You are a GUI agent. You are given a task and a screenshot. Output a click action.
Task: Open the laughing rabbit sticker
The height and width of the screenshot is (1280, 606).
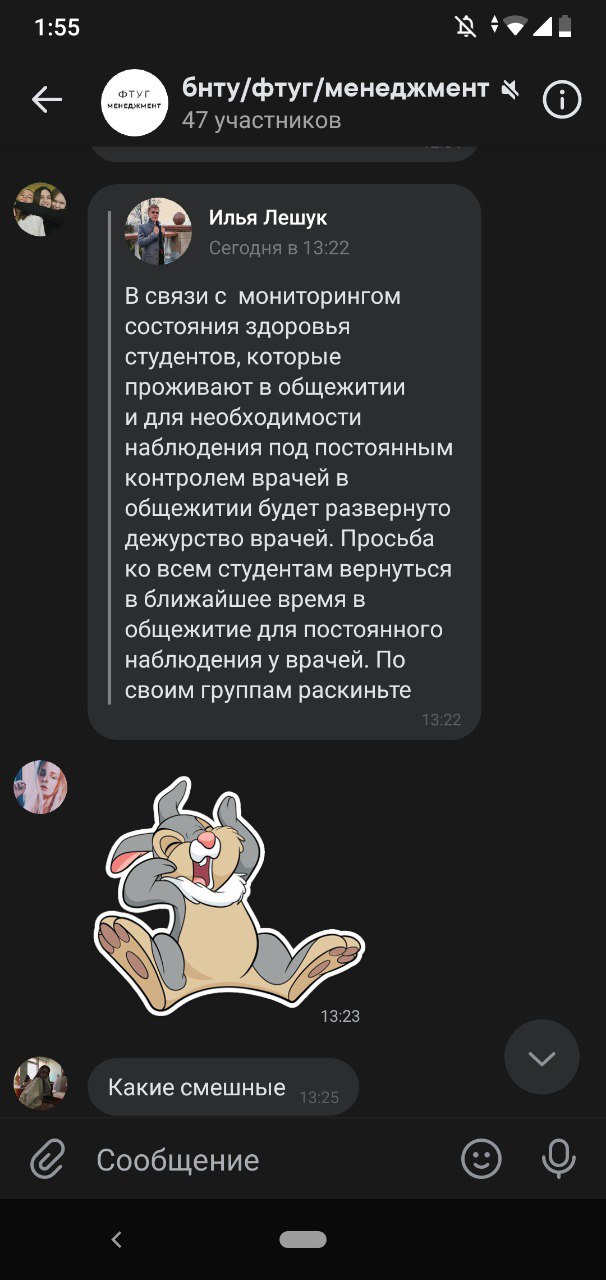tap(229, 895)
